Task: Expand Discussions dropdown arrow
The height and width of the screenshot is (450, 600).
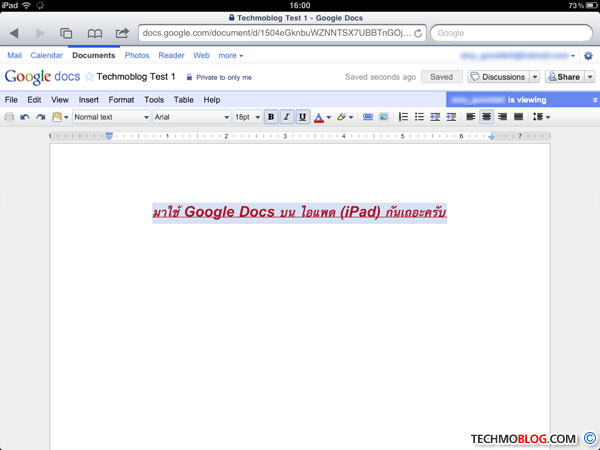Action: point(535,77)
